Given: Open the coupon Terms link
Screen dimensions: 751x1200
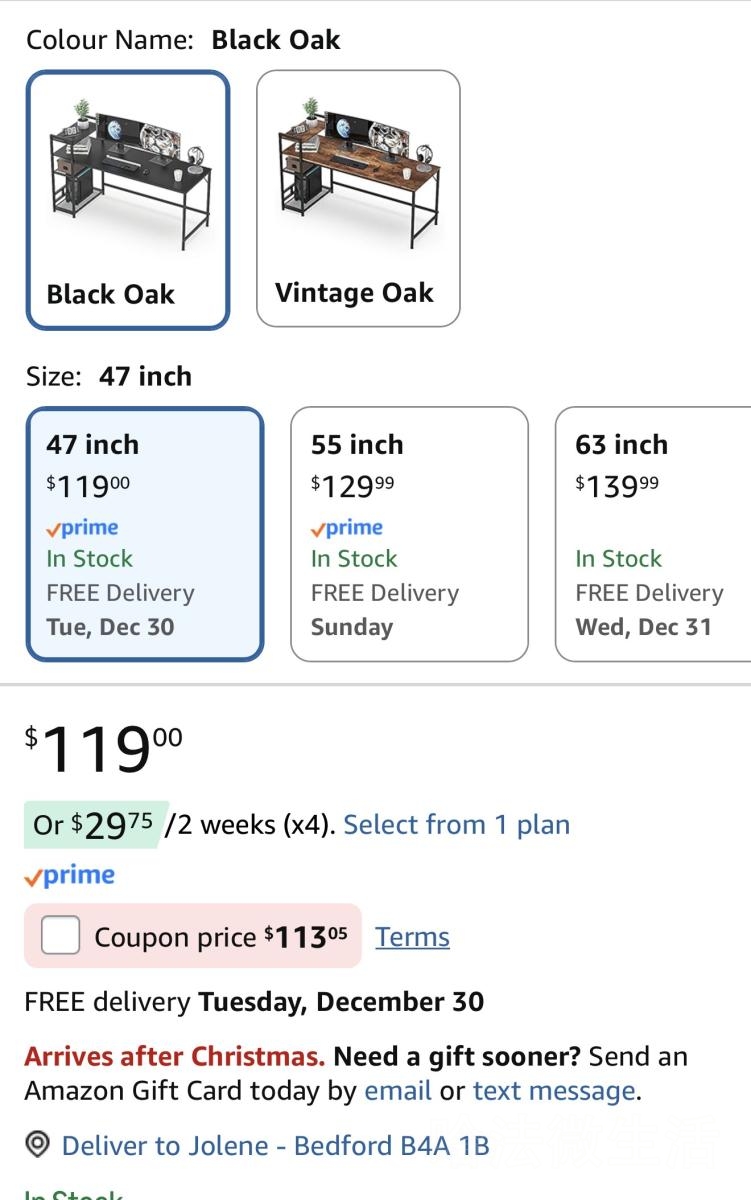Looking at the screenshot, I should pyautogui.click(x=412, y=937).
